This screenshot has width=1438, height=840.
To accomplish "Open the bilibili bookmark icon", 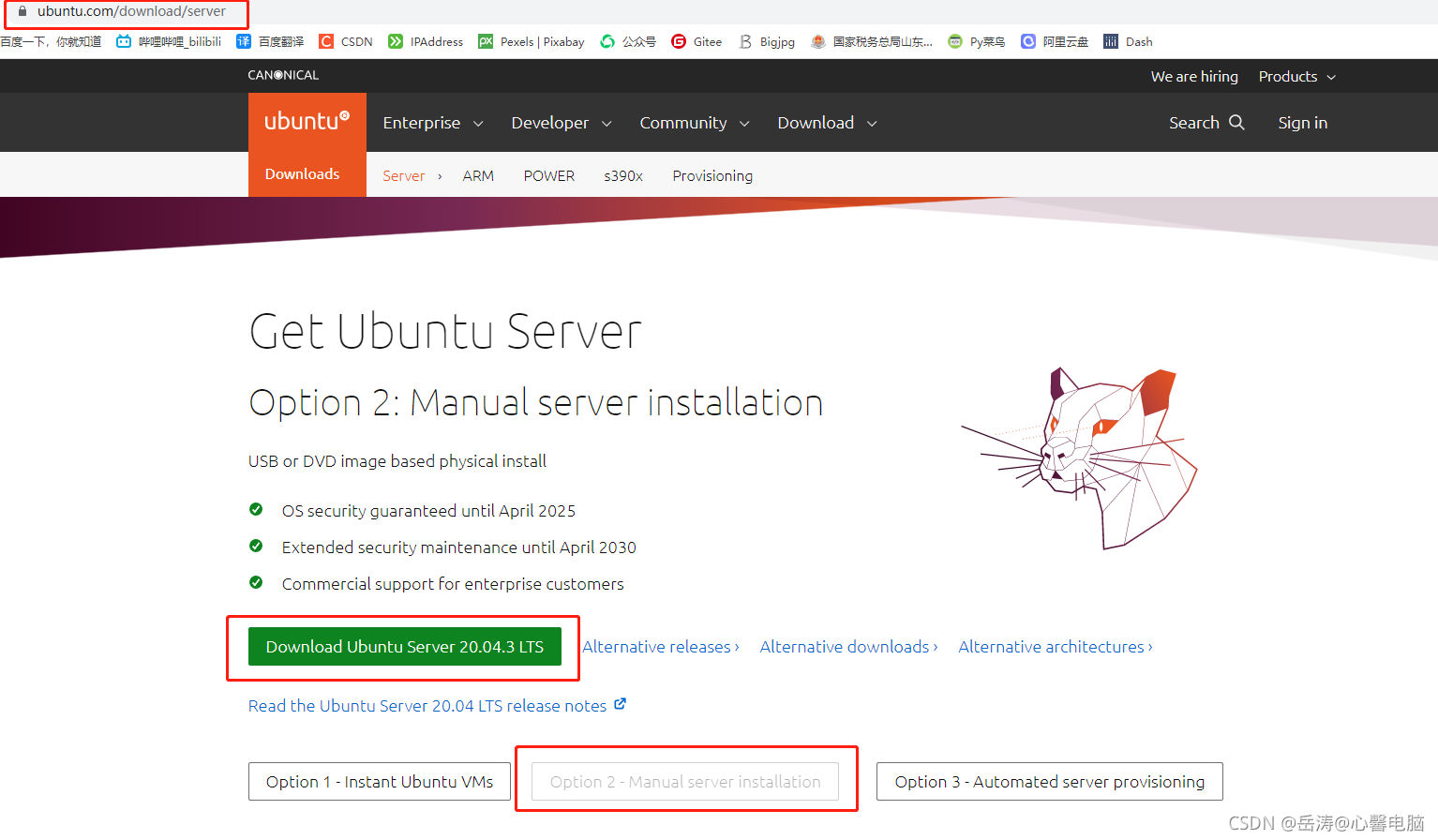I will pyautogui.click(x=124, y=41).
